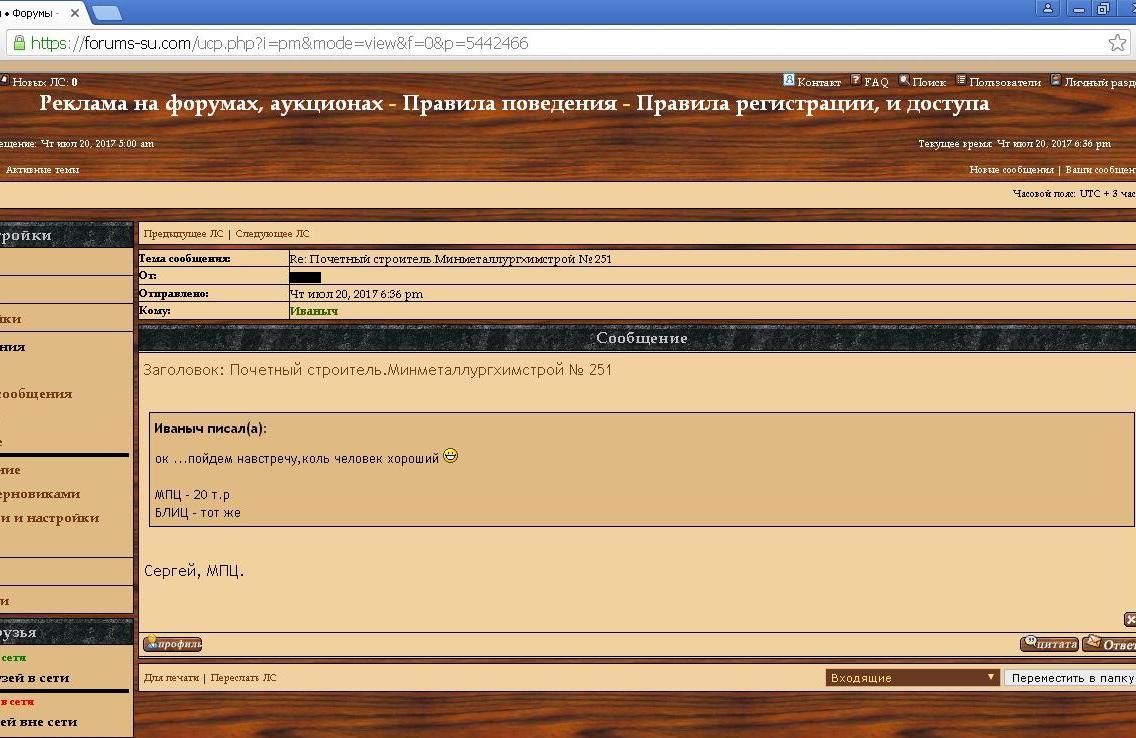1136x738 pixels.
Task: Click the Поиск magnifier icon
Action: pyautogui.click(x=904, y=80)
